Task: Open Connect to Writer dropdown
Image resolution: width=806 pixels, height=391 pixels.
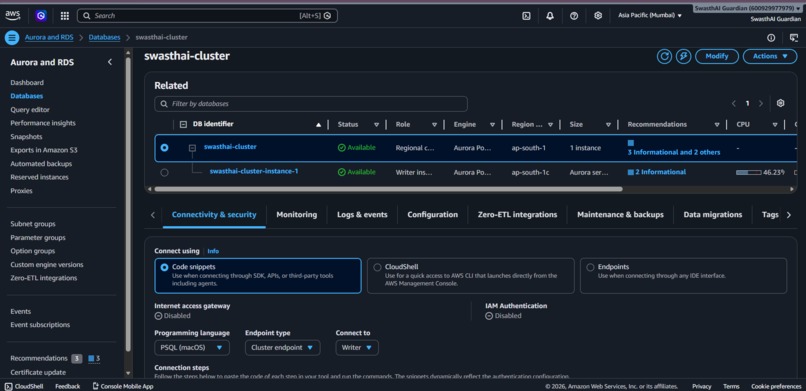Action: point(357,348)
